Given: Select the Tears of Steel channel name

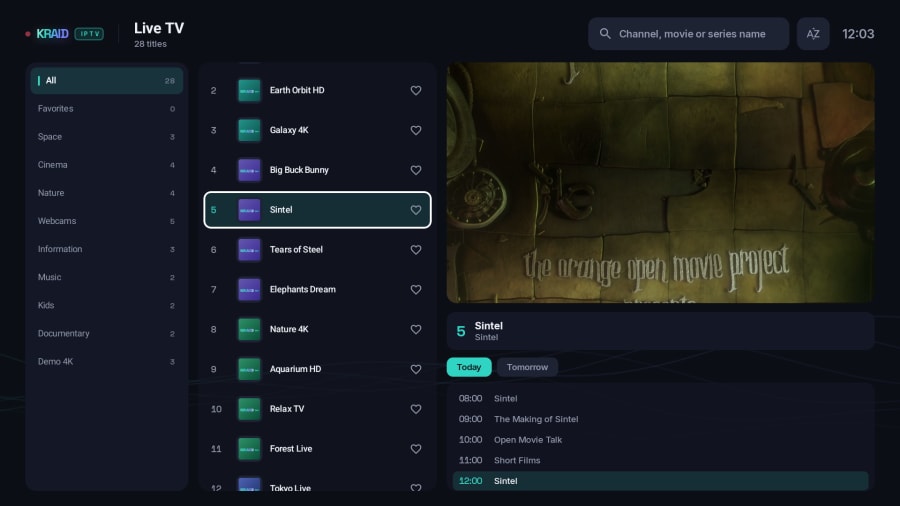Looking at the screenshot, I should pos(296,250).
